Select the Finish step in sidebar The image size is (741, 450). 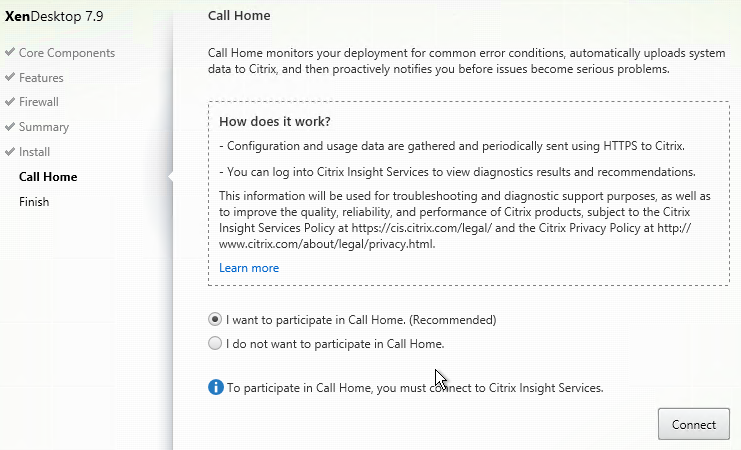tap(34, 202)
